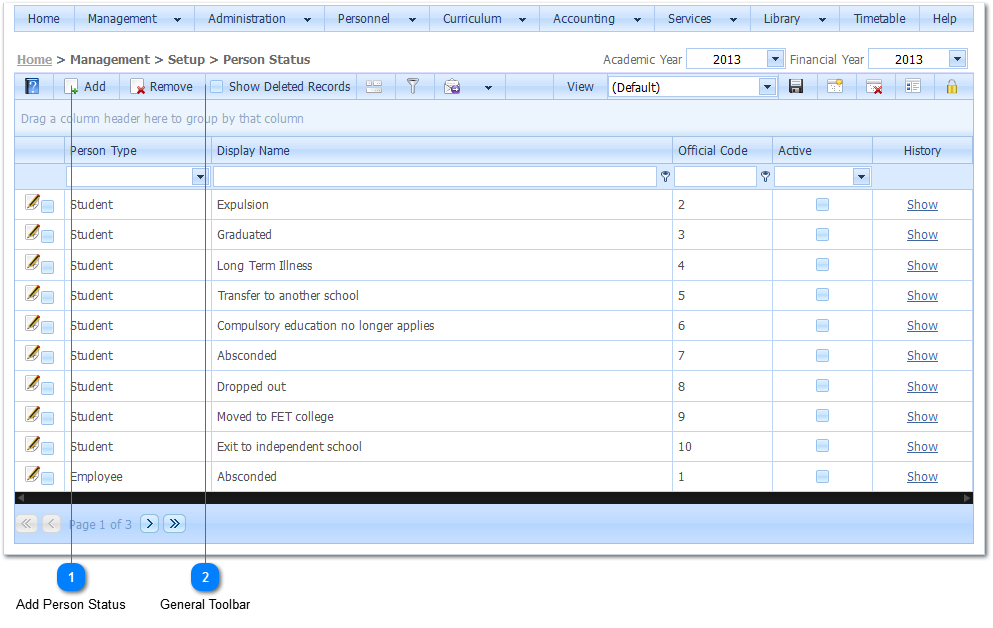The width and height of the screenshot is (993, 628).
Task: Open the Library menu
Action: (795, 19)
